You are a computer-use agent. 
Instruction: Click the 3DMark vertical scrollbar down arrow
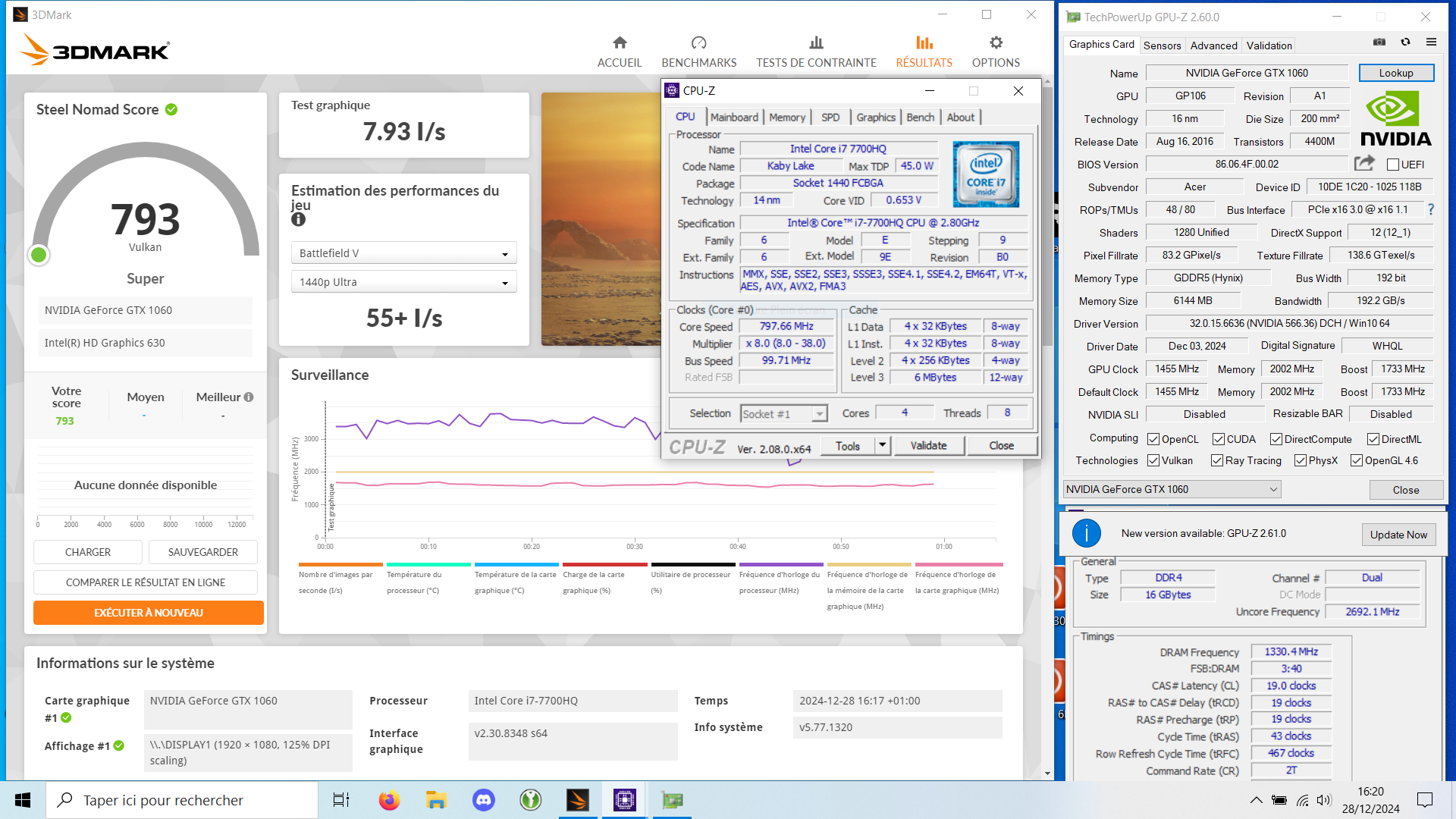coord(1047,773)
